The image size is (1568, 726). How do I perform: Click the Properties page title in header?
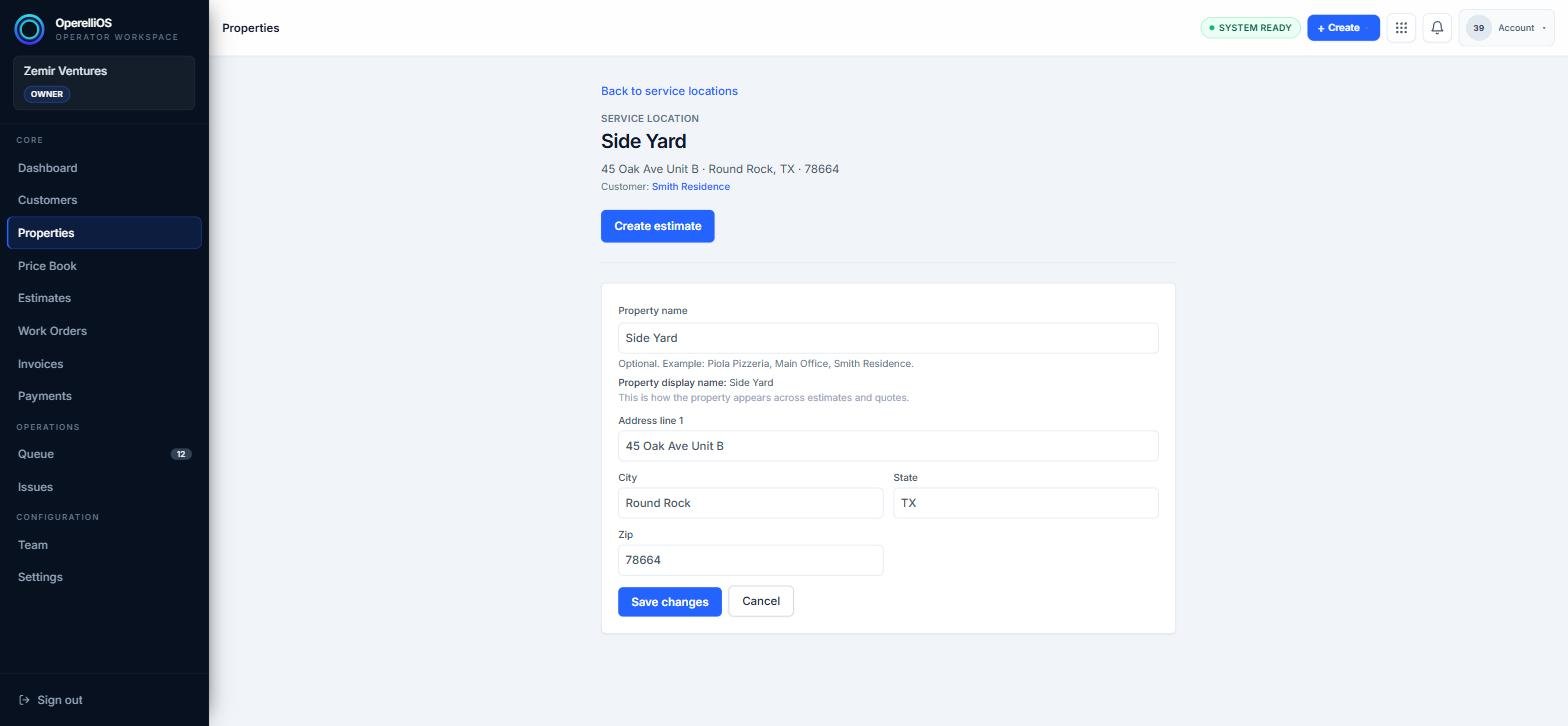251,28
